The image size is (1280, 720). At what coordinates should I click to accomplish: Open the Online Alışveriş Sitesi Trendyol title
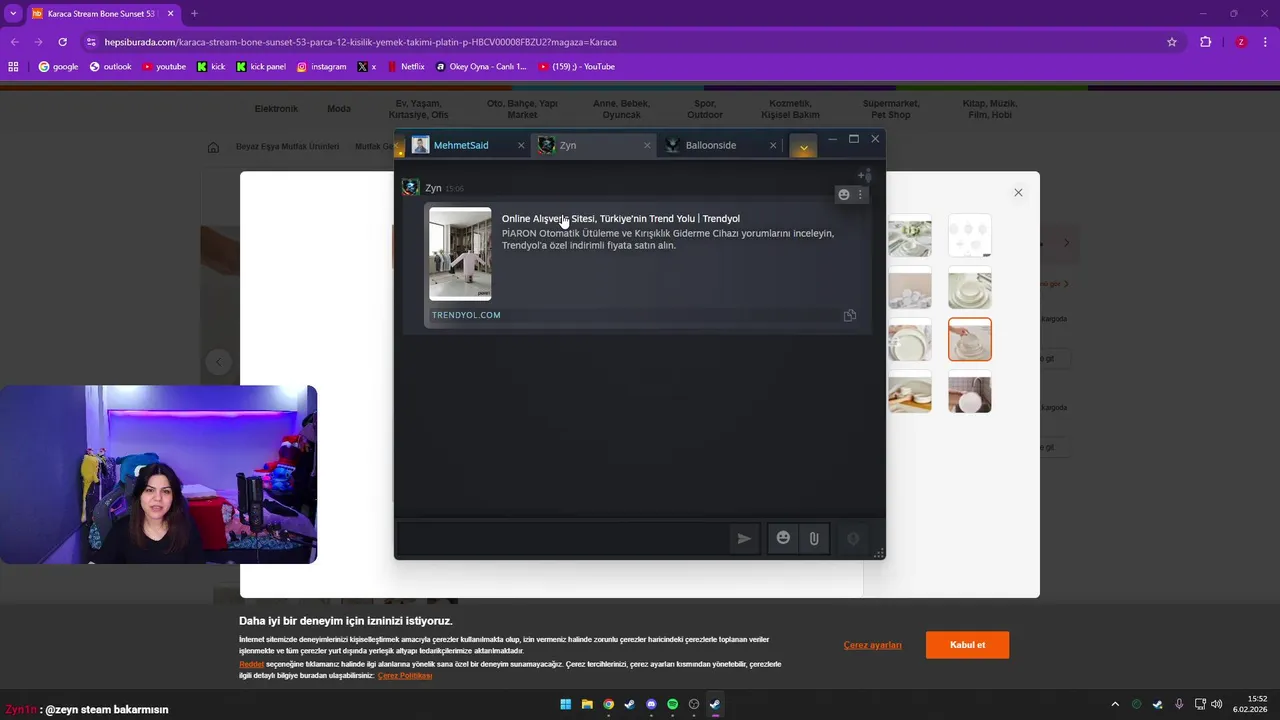tap(620, 219)
